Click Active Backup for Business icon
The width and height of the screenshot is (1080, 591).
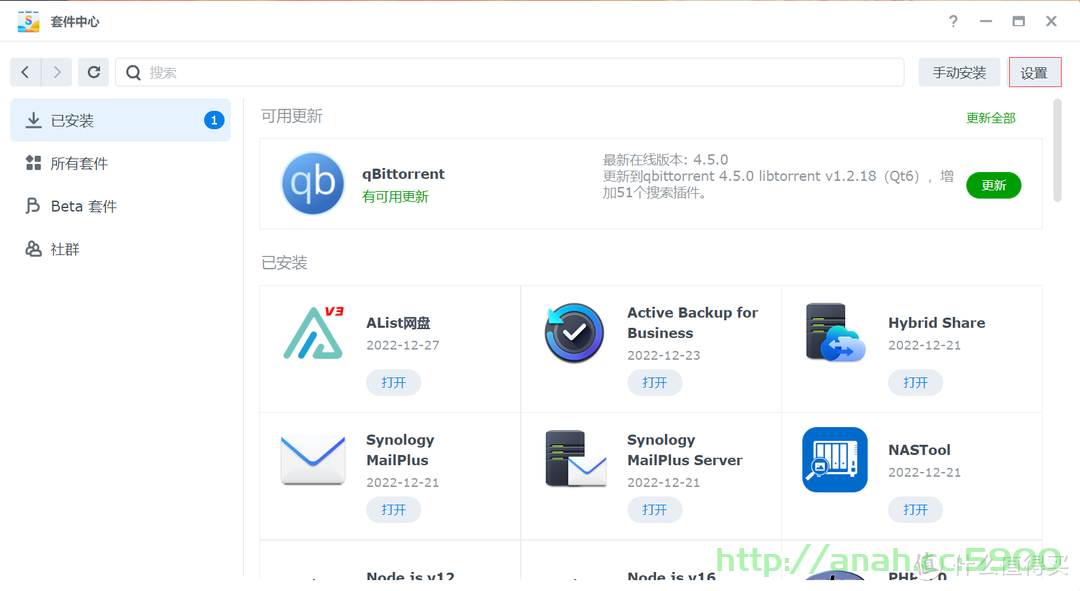[574, 333]
